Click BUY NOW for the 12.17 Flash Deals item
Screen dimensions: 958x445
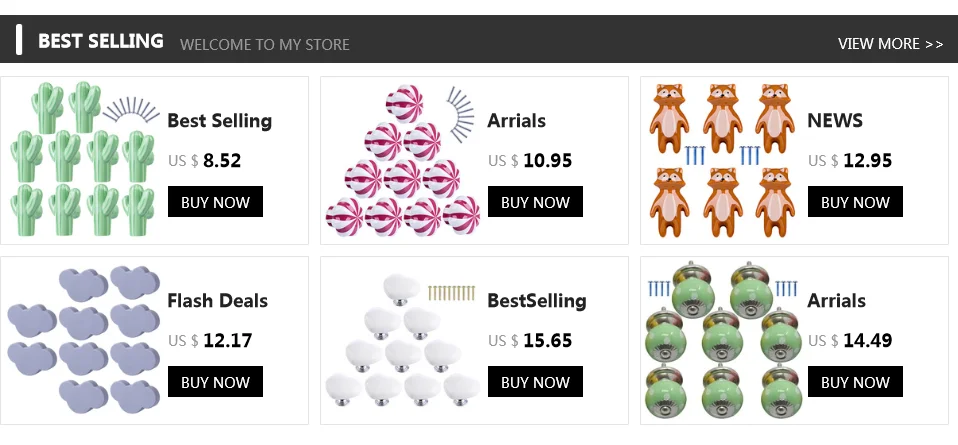click(215, 381)
